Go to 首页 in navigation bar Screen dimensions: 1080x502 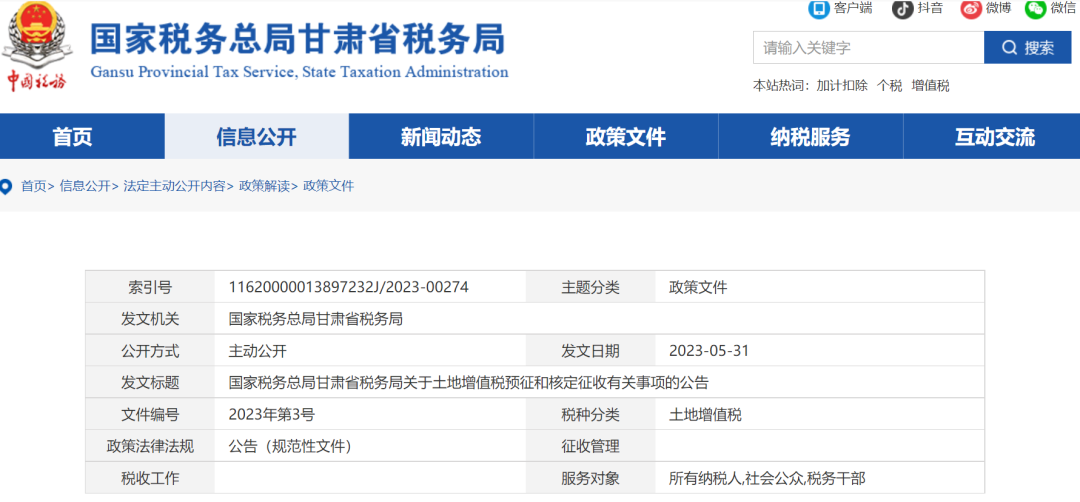click(x=72, y=137)
